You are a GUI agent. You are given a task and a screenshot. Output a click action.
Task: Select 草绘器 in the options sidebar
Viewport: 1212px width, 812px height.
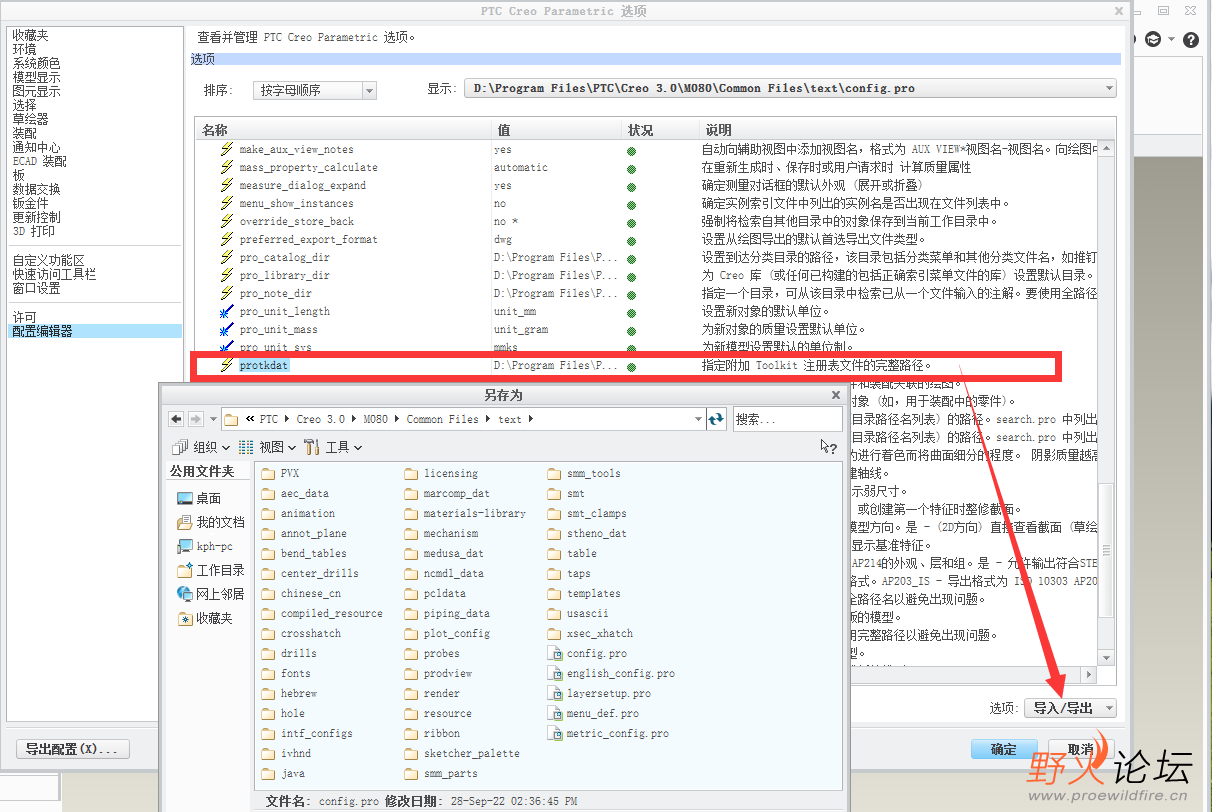point(30,119)
